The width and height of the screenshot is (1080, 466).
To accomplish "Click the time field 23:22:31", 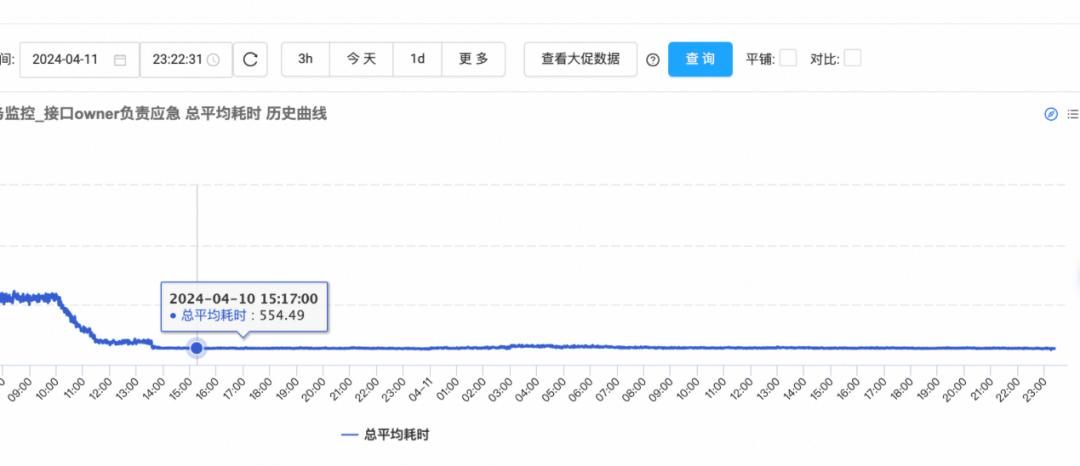I will (186, 60).
